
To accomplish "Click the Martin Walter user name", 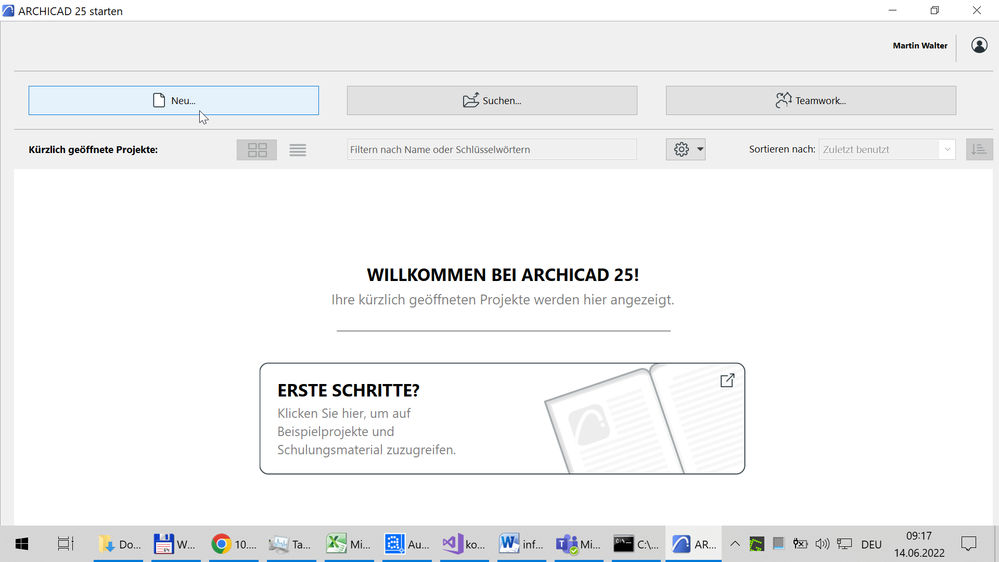I will (x=920, y=45).
